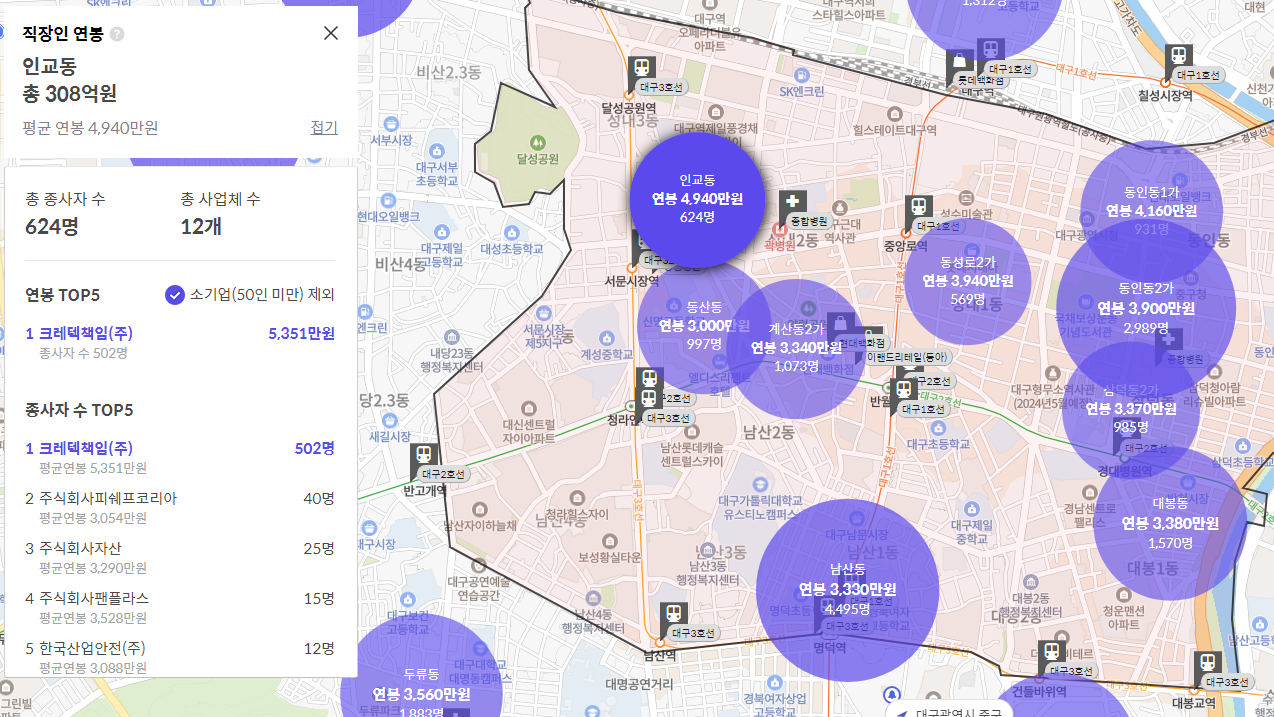Select 주식회사피쉐프코리아 row
1274x717 pixels.
click(180, 506)
